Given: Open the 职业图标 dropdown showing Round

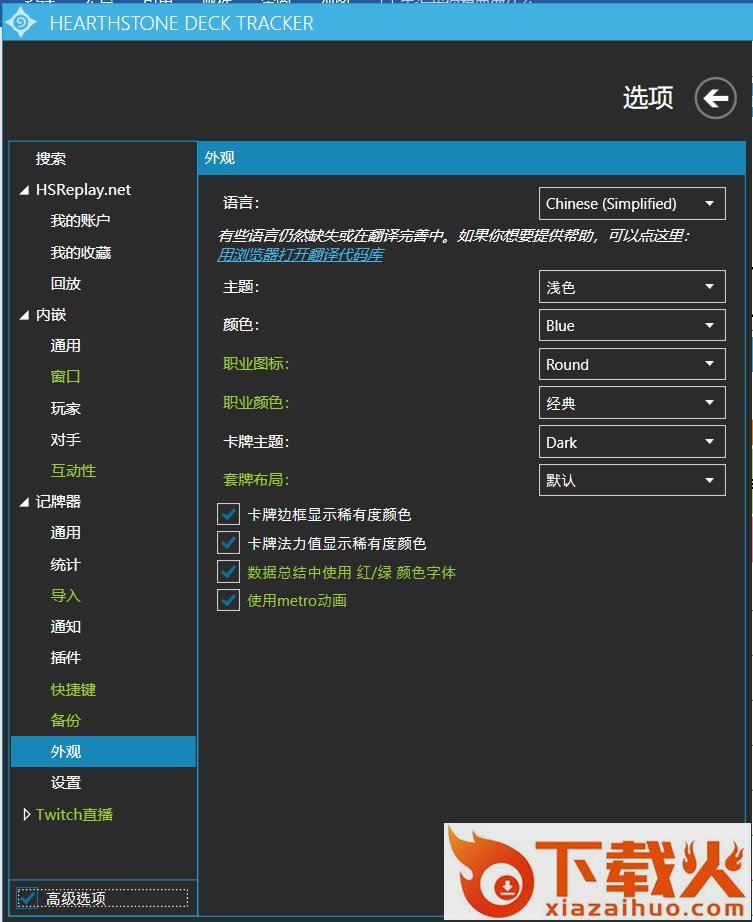Looking at the screenshot, I should [x=632, y=364].
